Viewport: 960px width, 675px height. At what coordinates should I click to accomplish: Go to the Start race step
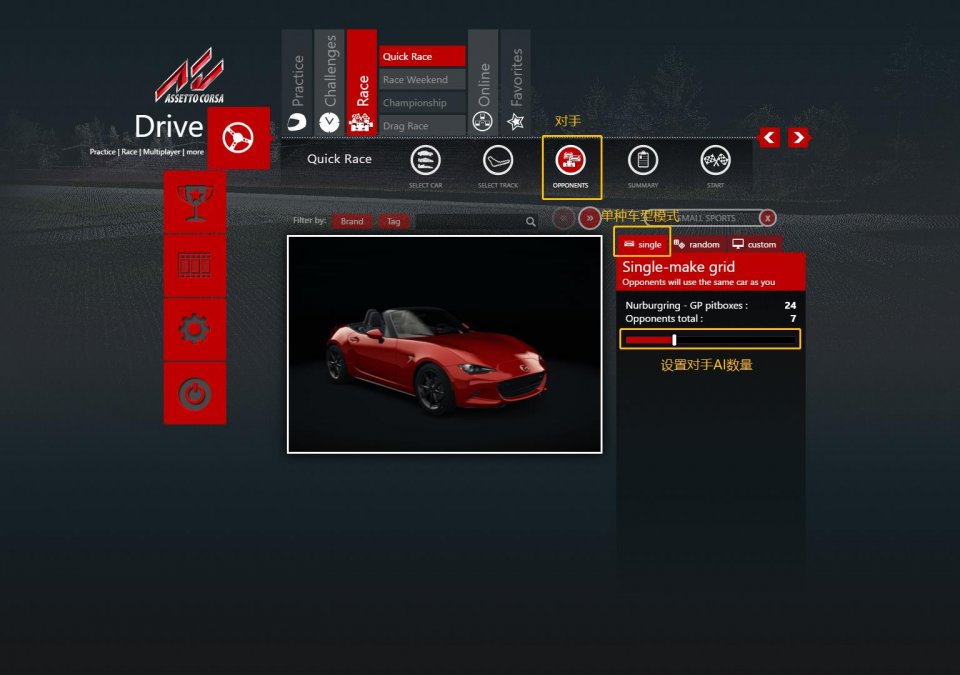click(x=715, y=167)
